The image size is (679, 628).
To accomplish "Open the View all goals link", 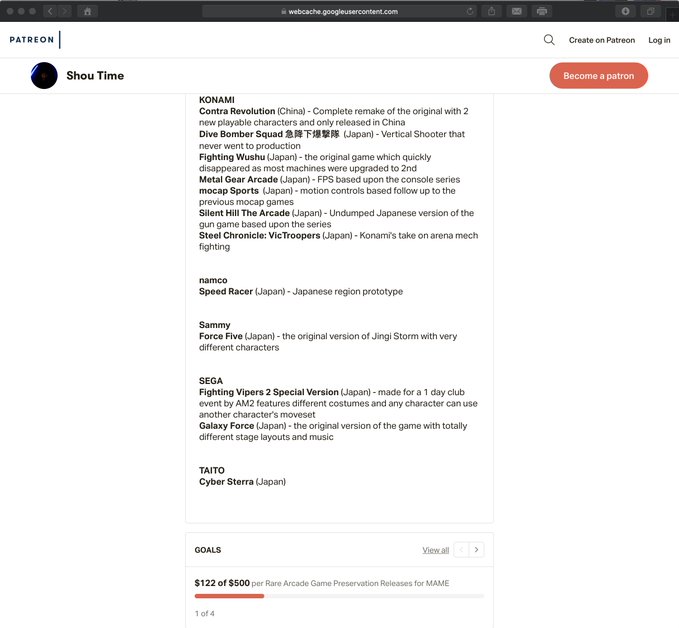I will point(436,550).
